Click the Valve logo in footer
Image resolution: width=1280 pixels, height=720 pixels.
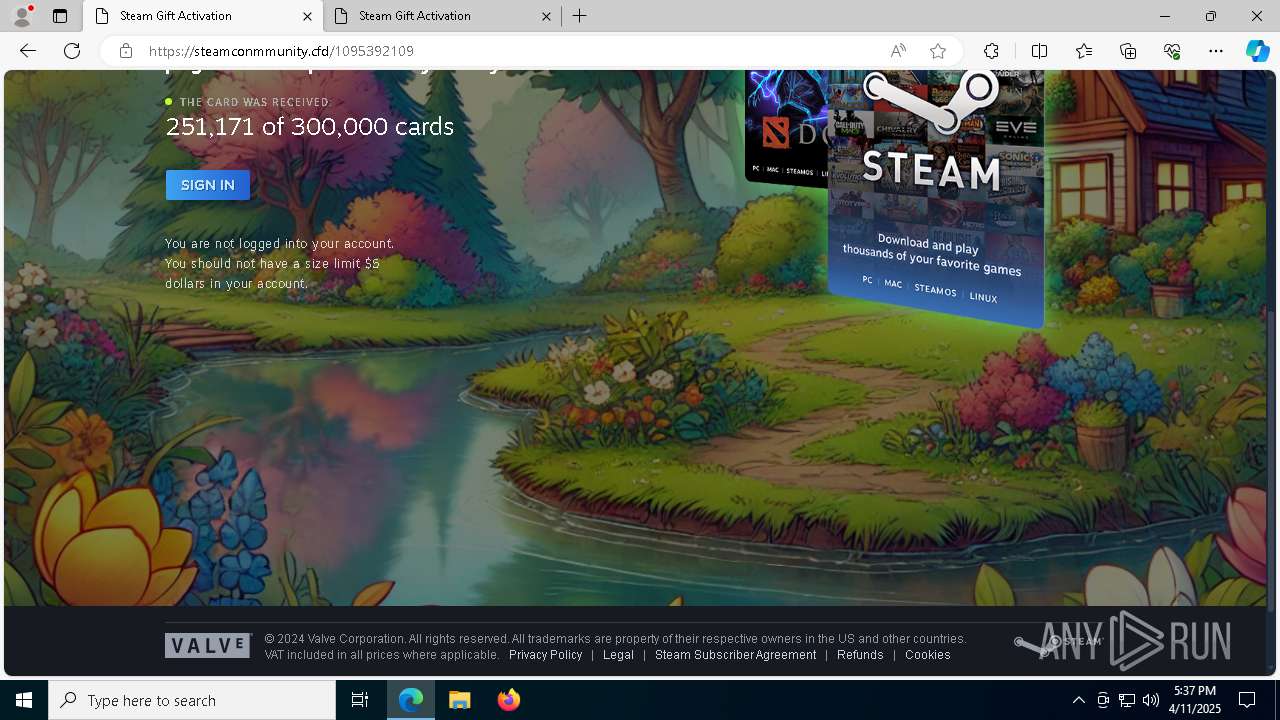pos(208,646)
